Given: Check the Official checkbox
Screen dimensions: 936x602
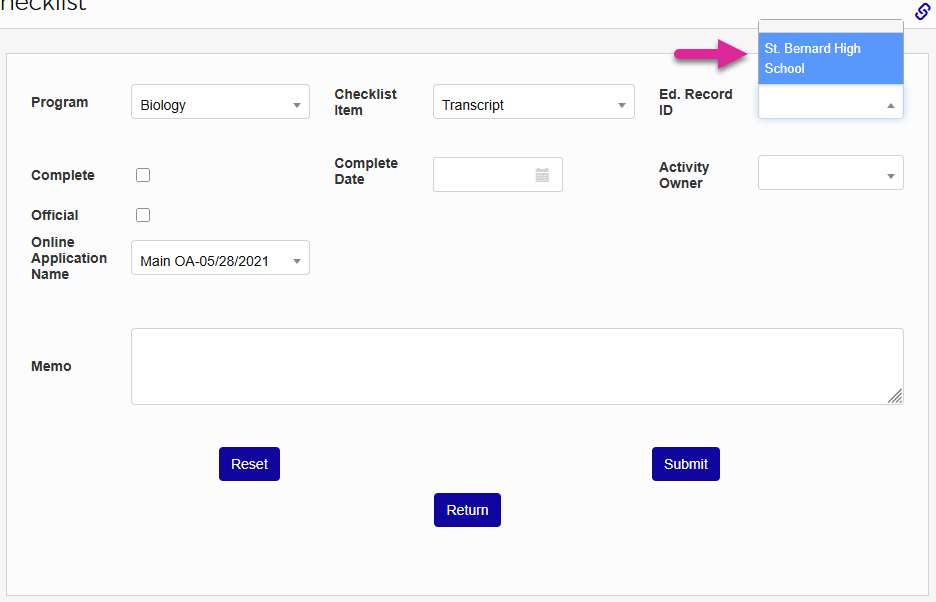Looking at the screenshot, I should click(143, 215).
